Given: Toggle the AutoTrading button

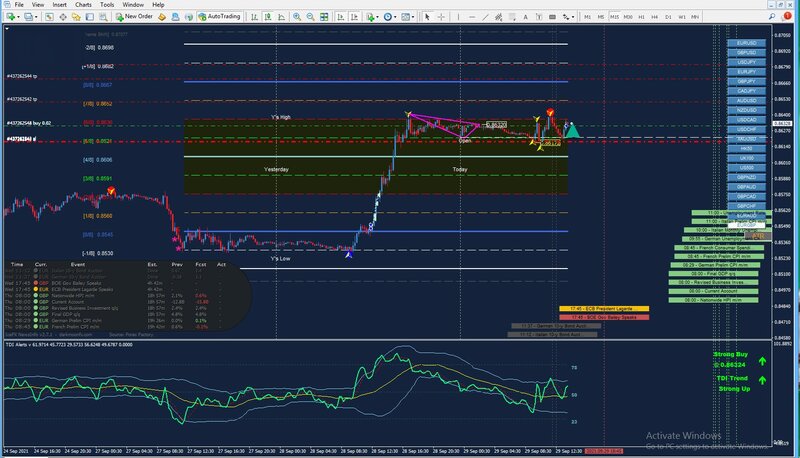Looking at the screenshot, I should 219,17.
